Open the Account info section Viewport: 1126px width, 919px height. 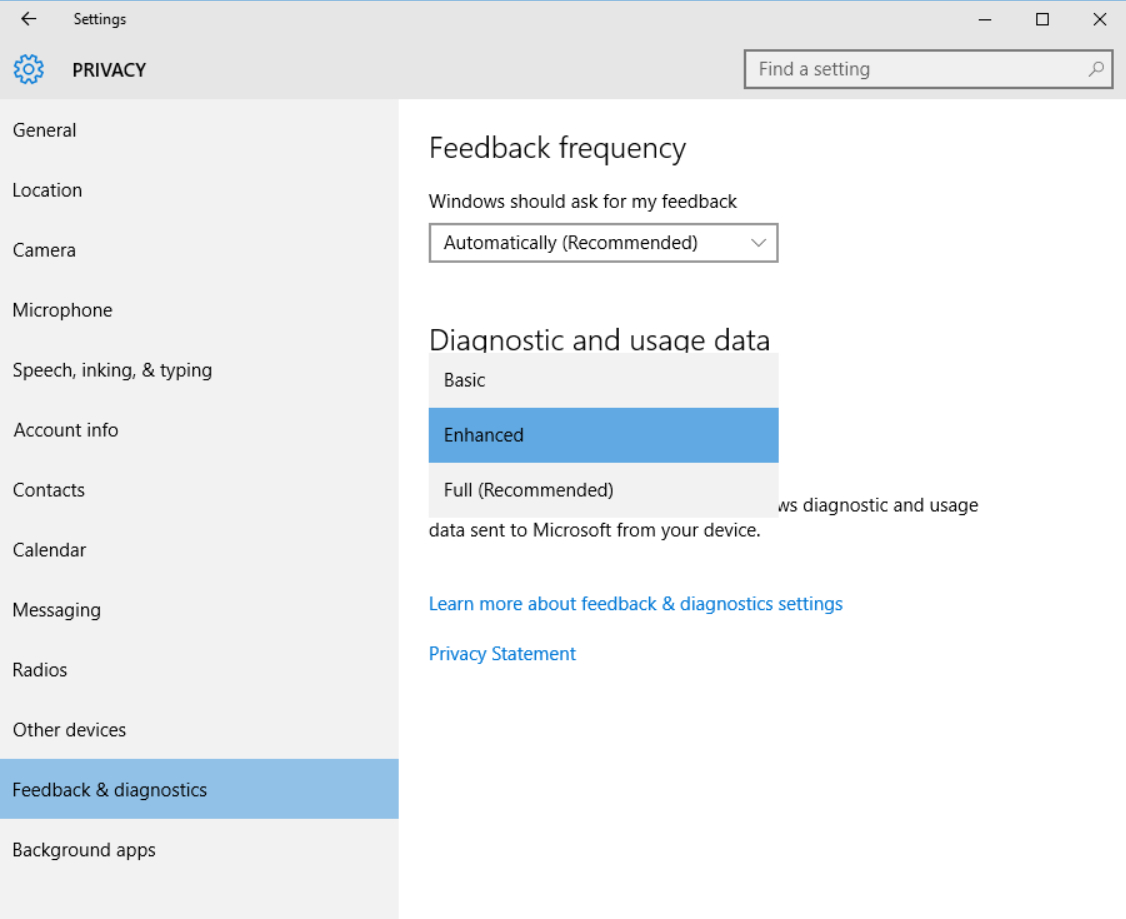coord(199,430)
